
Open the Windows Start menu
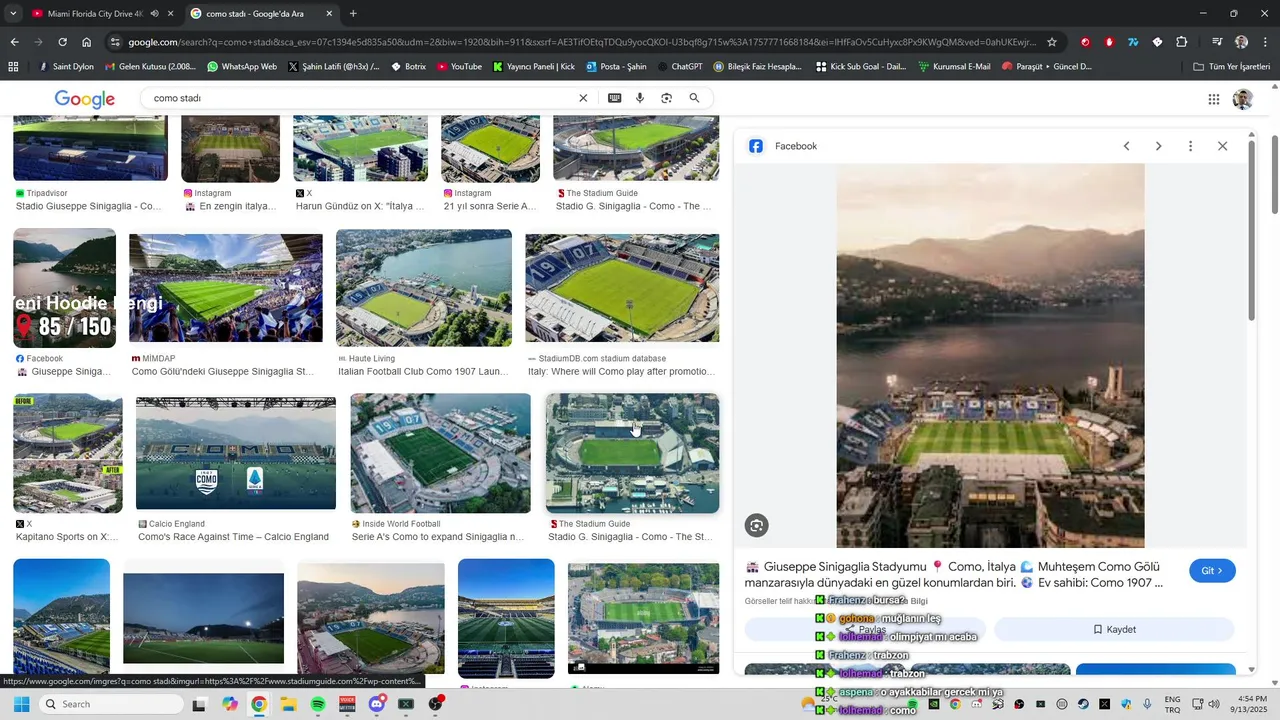coord(21,704)
